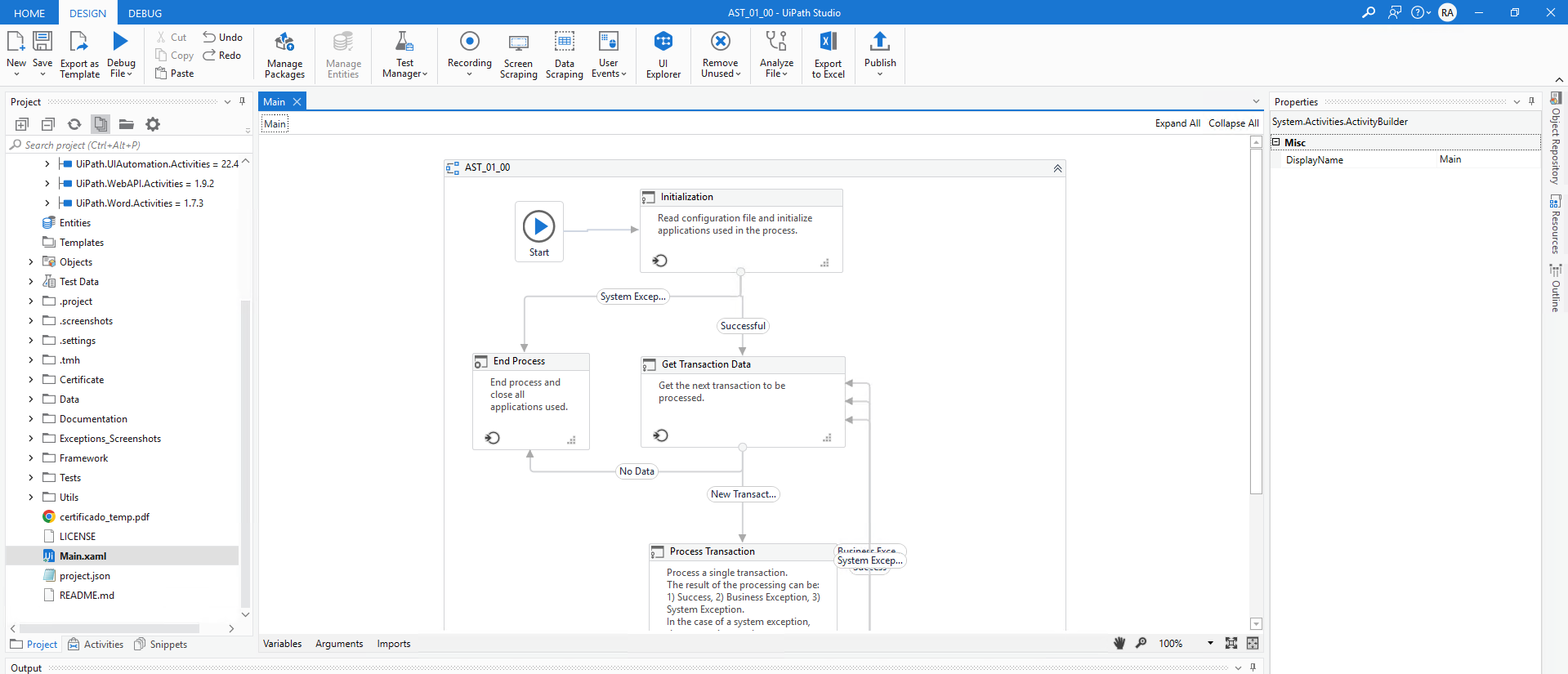Image resolution: width=1568 pixels, height=674 pixels.
Task: Click Collapse All icon in Project panel
Action: pos(48,124)
